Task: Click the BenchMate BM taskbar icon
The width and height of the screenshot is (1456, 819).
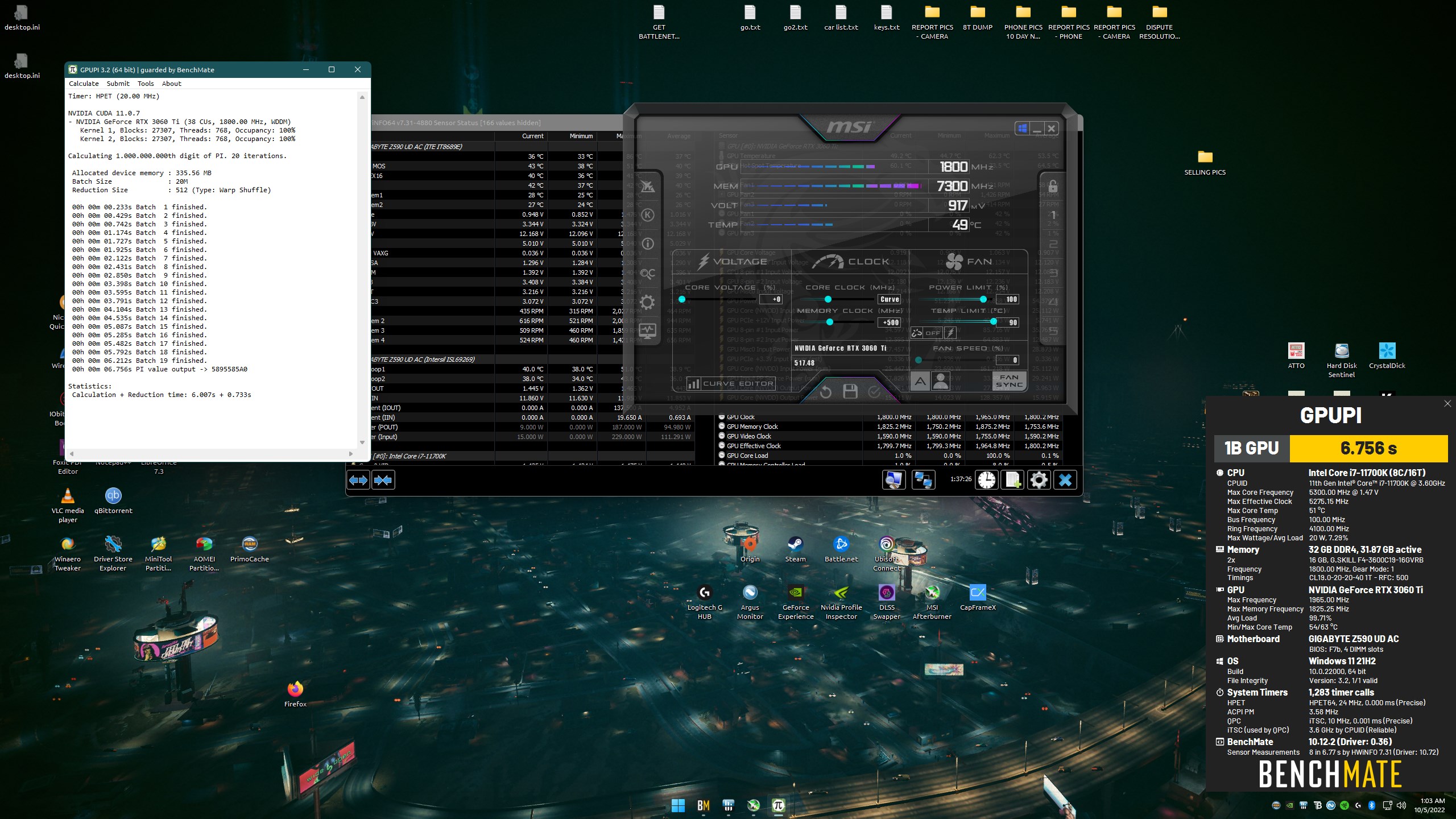Action: (704, 805)
